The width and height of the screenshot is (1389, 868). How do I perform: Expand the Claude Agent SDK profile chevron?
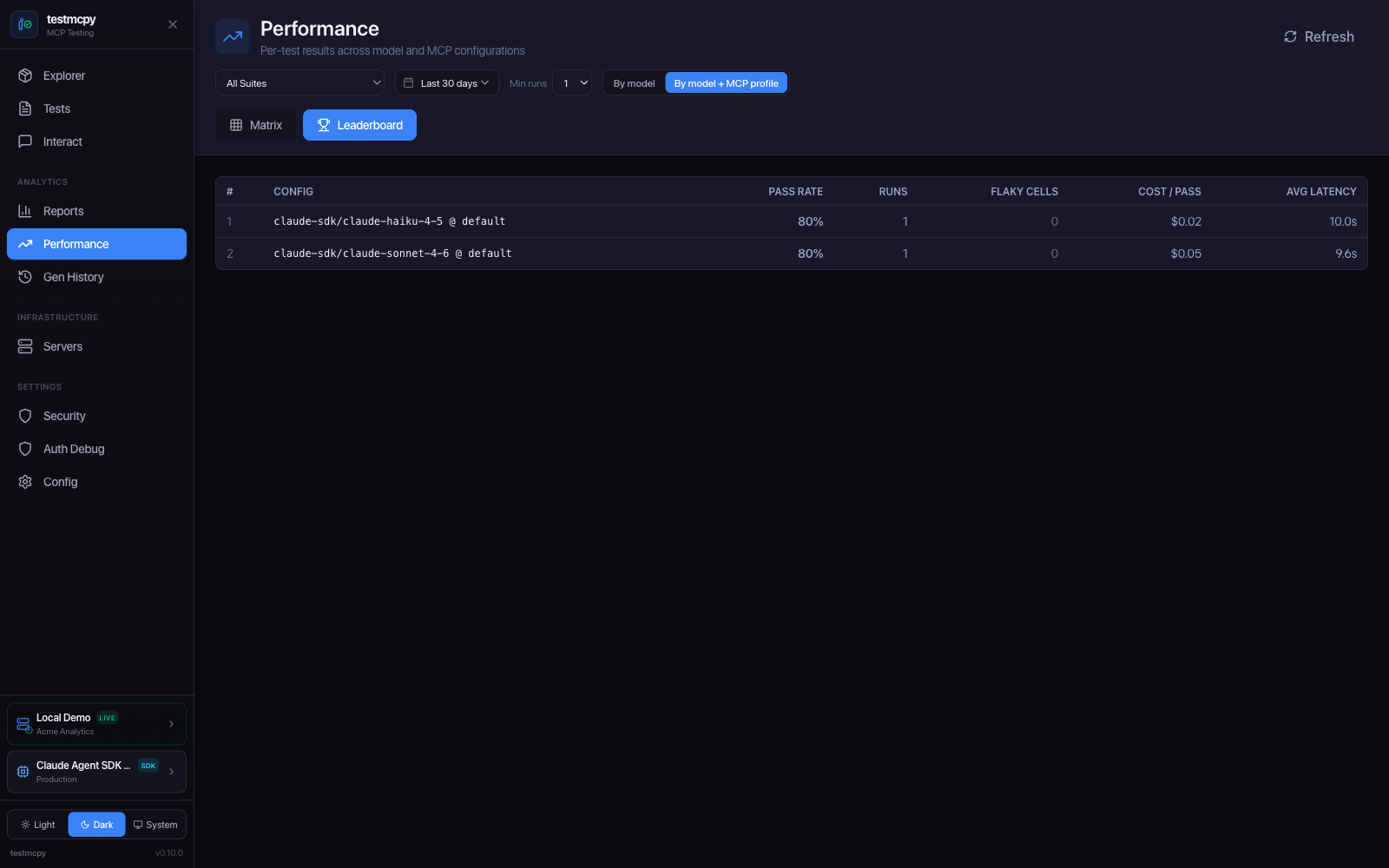click(x=171, y=772)
